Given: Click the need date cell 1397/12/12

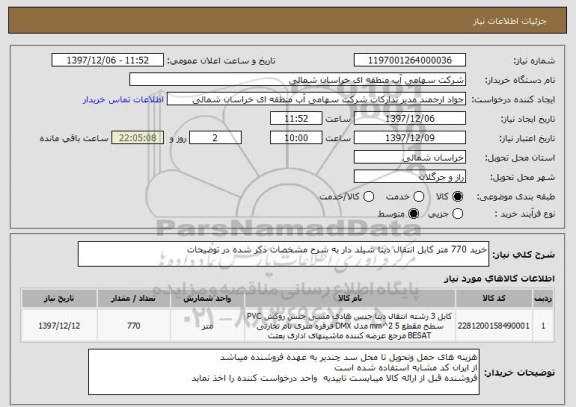Looking at the screenshot, I should [59, 326].
